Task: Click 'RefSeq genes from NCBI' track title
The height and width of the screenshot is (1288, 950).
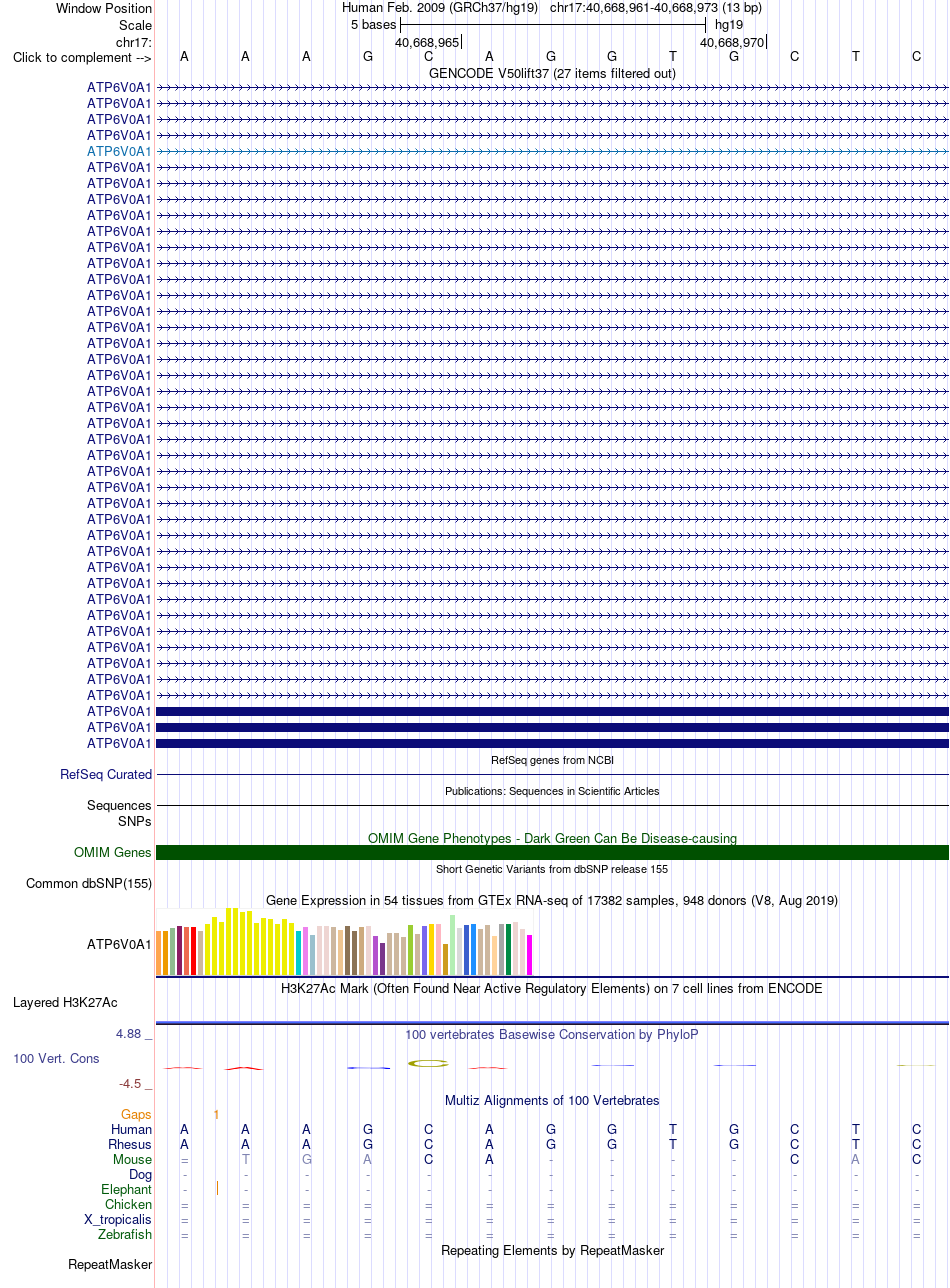Action: [552, 761]
